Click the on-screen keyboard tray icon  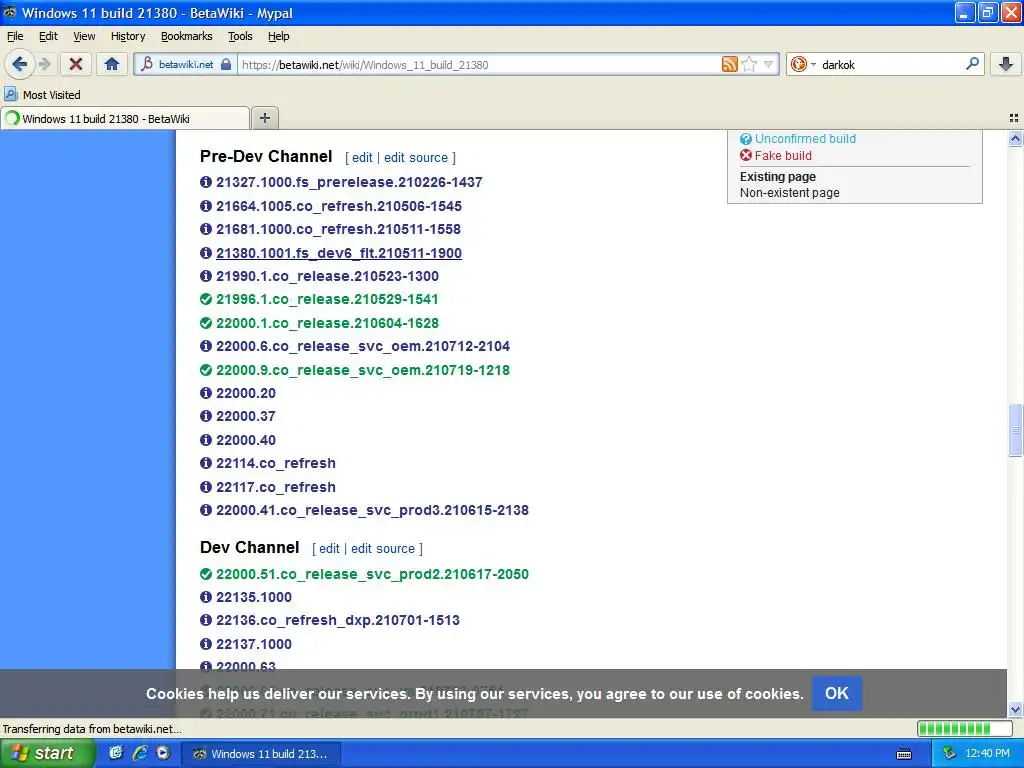tap(904, 754)
